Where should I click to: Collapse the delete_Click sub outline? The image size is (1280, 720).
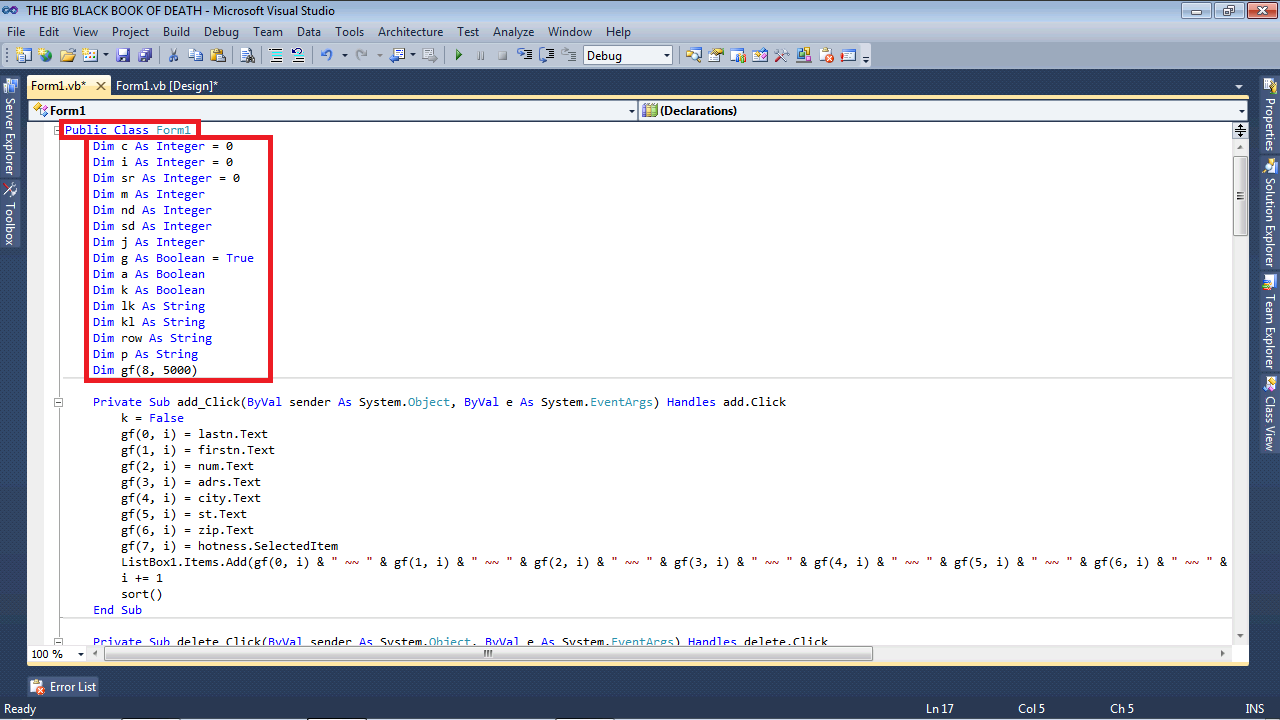pyautogui.click(x=58, y=642)
